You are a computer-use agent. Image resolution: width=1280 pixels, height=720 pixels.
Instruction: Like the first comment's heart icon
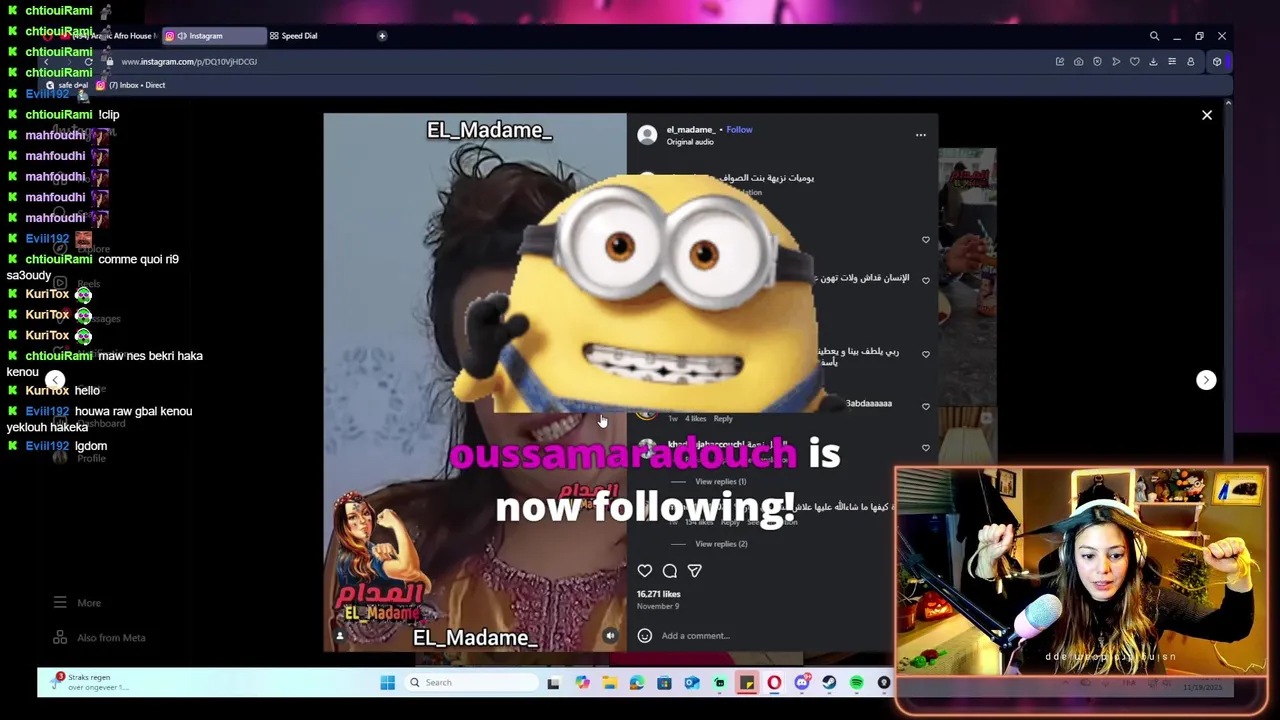click(x=926, y=240)
